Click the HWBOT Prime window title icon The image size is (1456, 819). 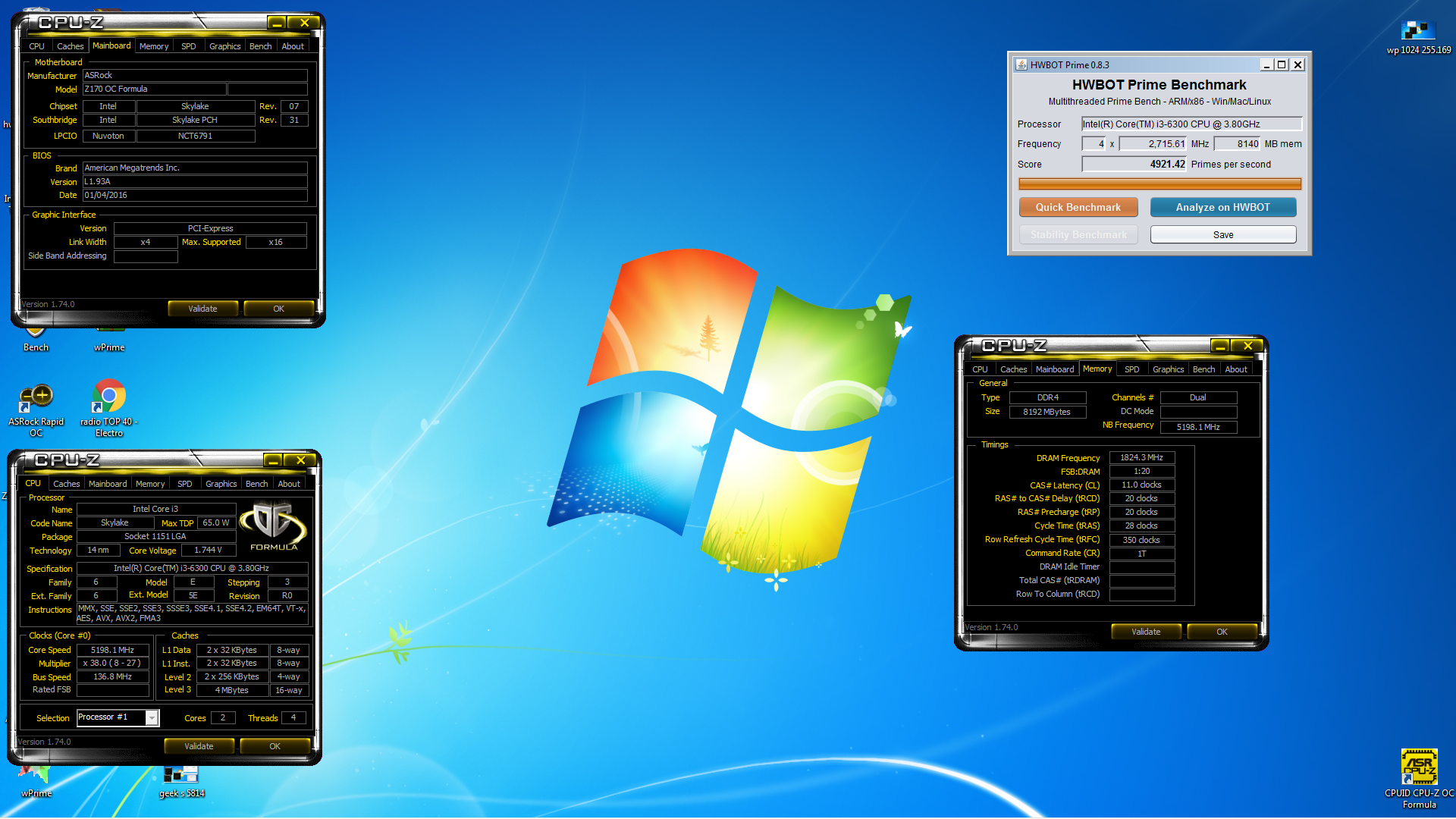tap(1021, 64)
